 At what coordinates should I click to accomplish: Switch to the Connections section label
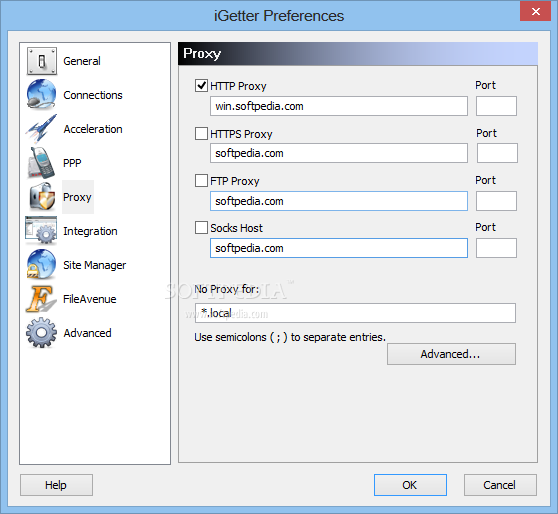93,95
